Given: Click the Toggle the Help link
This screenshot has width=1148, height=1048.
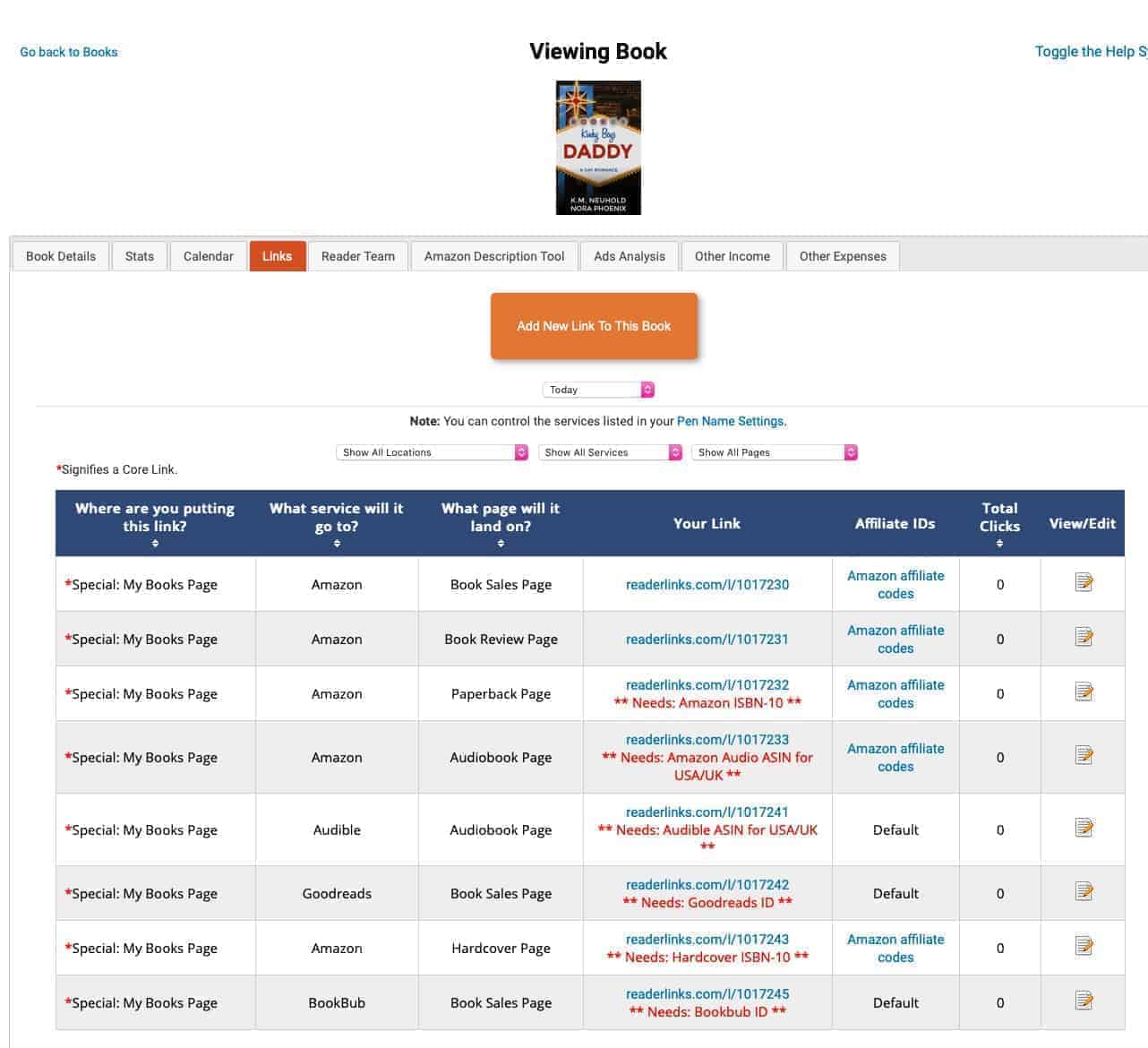Looking at the screenshot, I should pyautogui.click(x=1091, y=51).
